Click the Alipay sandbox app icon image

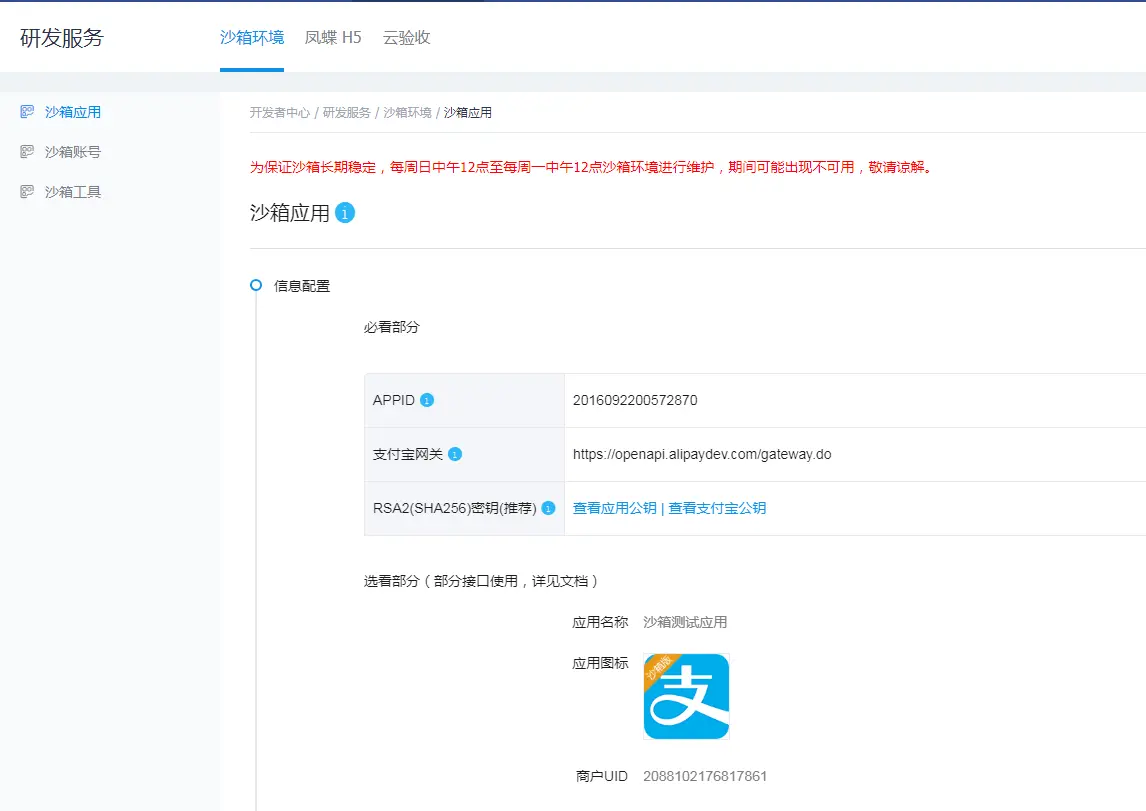(686, 696)
